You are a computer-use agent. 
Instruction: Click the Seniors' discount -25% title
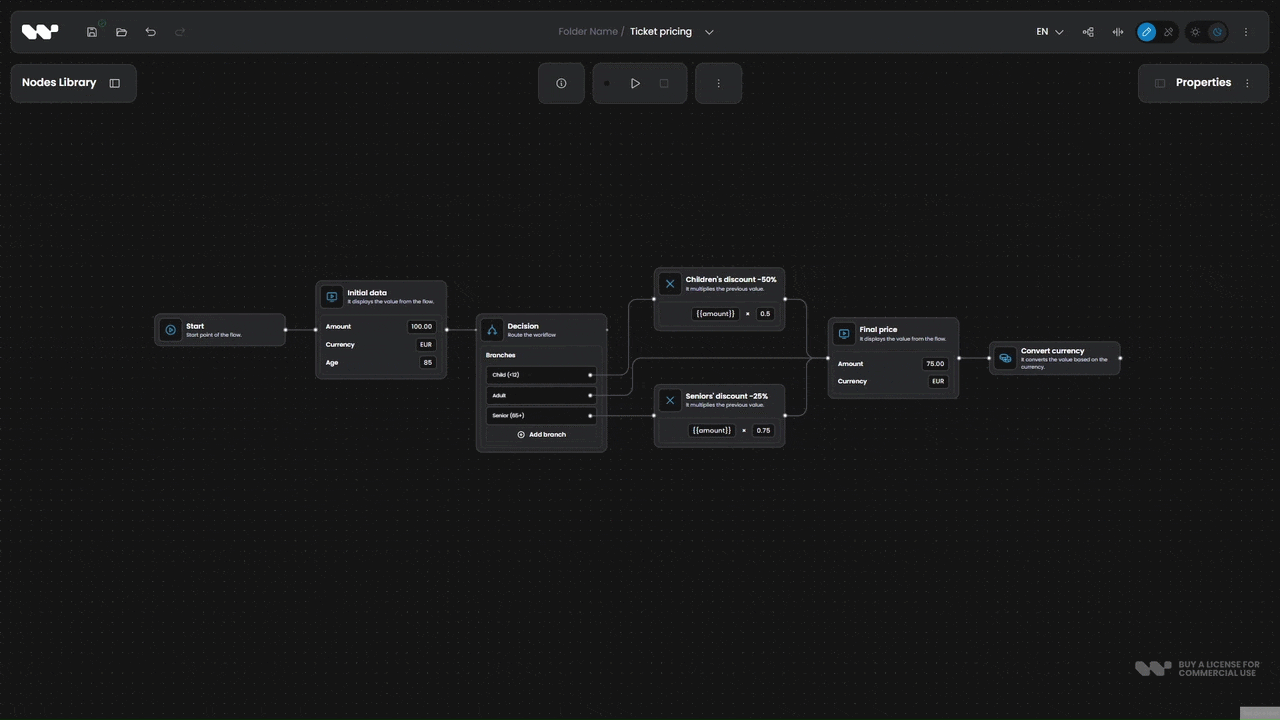click(x=727, y=396)
